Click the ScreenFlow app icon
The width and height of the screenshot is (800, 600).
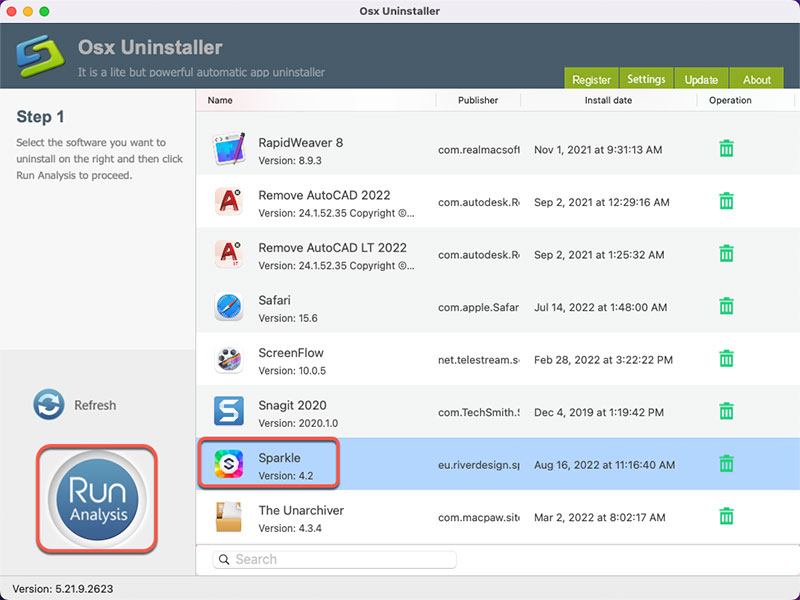(229, 359)
